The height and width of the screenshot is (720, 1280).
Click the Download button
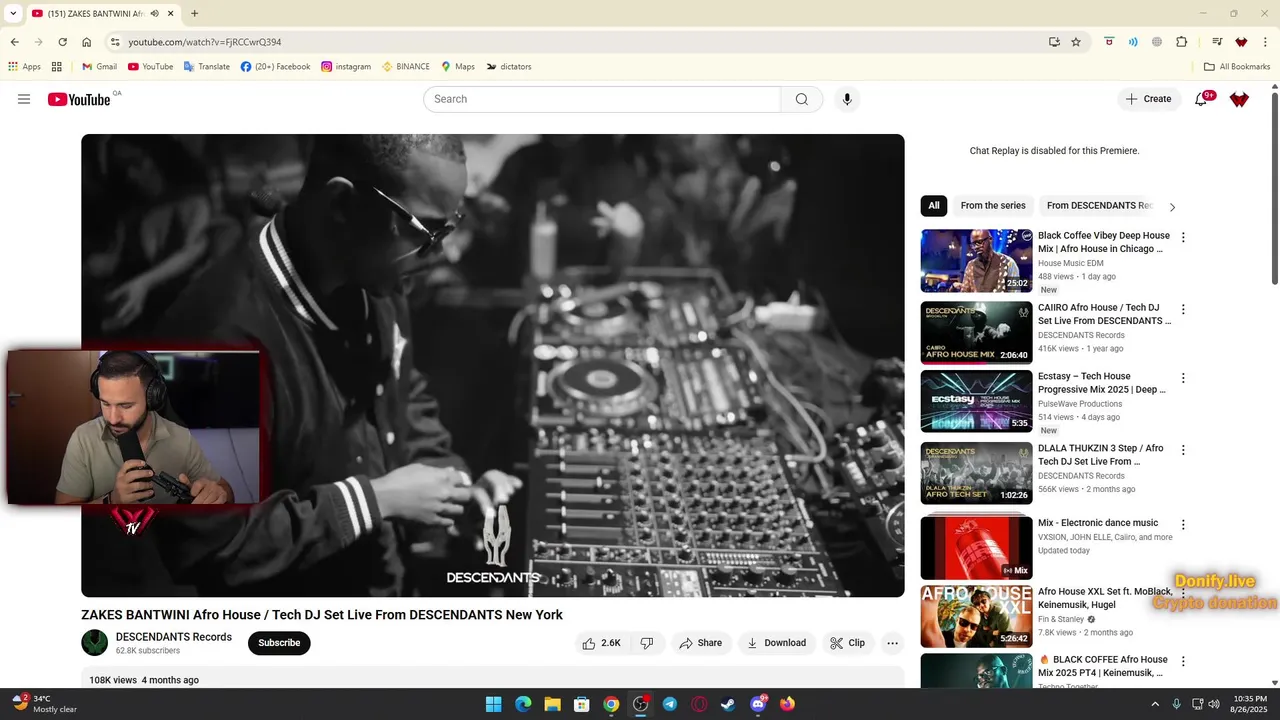[x=776, y=643]
